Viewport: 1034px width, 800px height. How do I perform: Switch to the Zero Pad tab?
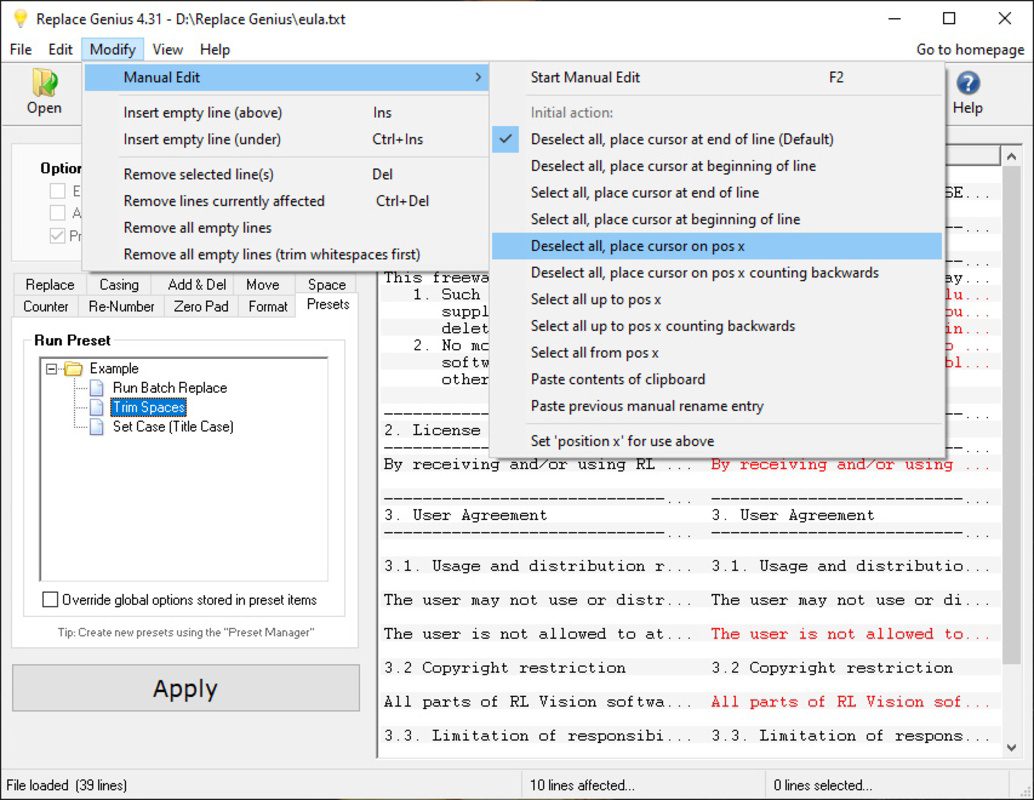click(201, 307)
